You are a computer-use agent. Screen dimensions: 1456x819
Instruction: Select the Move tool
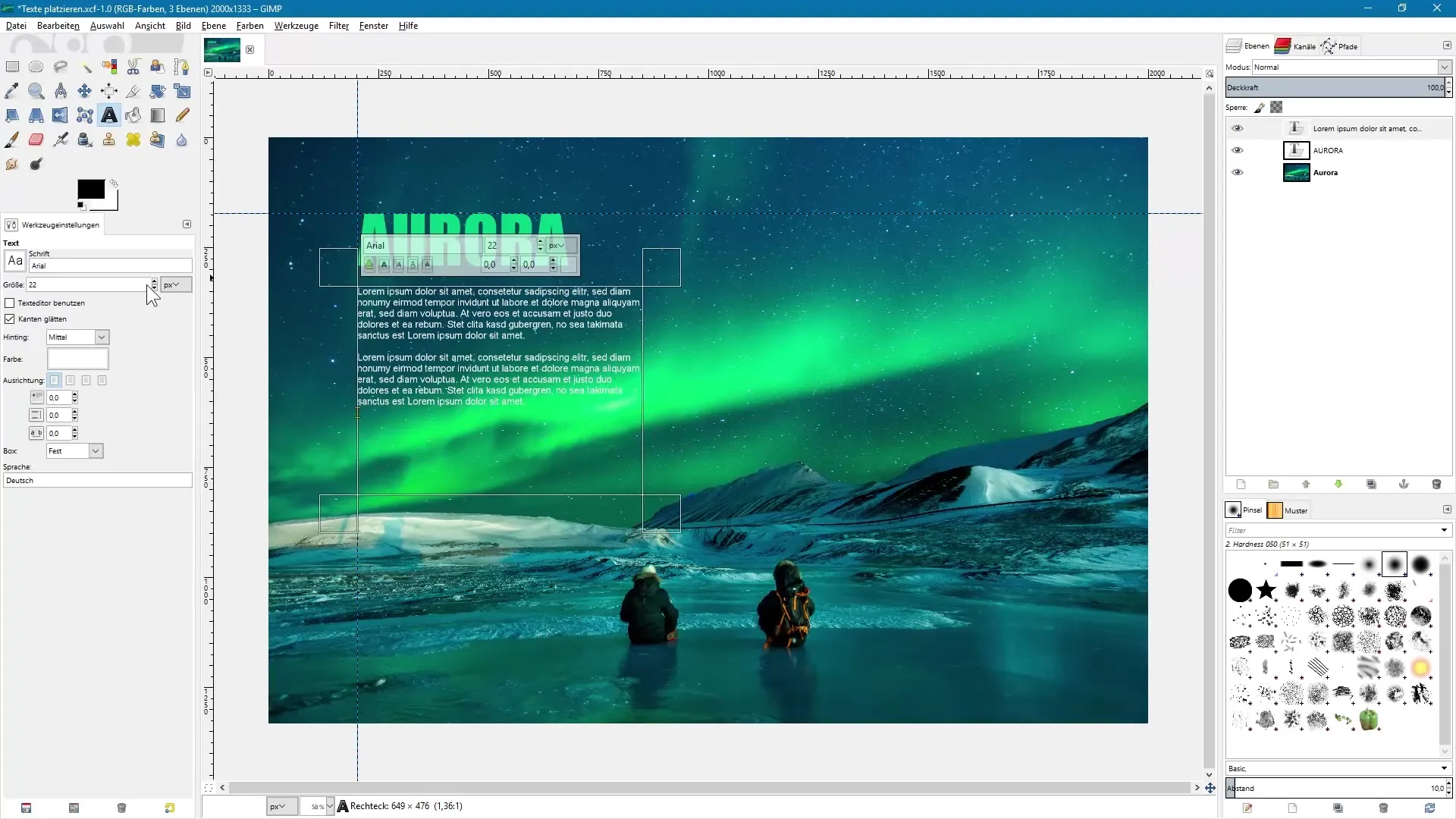pyautogui.click(x=85, y=91)
